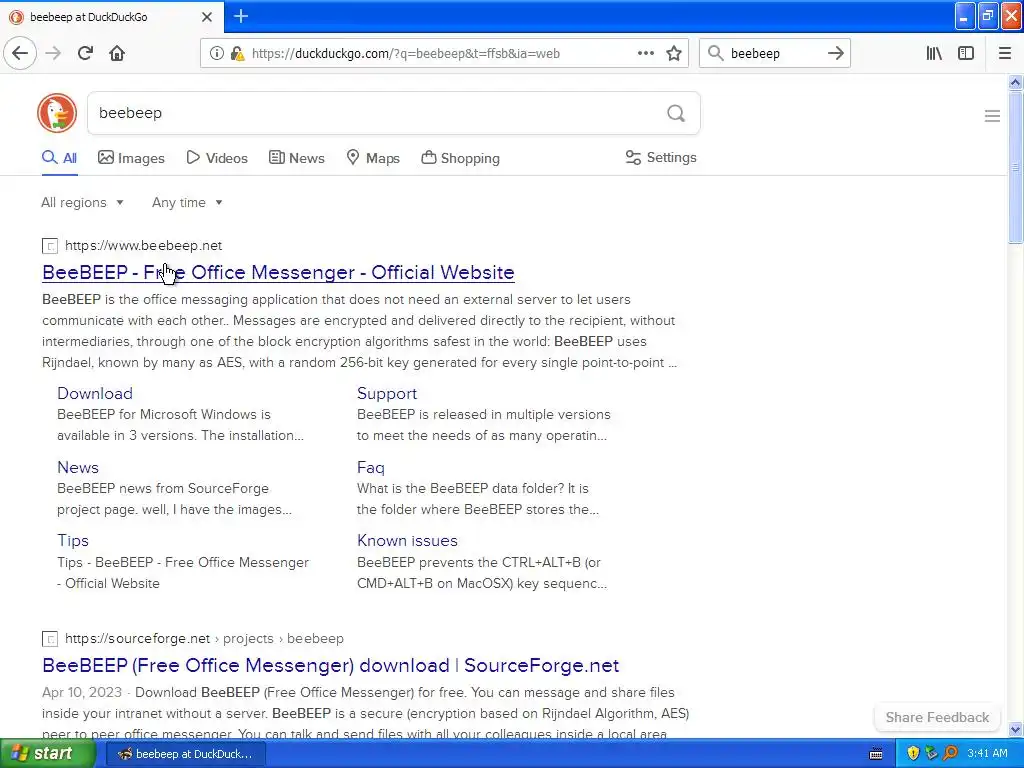1024x768 pixels.
Task: Open the Settings dropdown
Action: (661, 157)
